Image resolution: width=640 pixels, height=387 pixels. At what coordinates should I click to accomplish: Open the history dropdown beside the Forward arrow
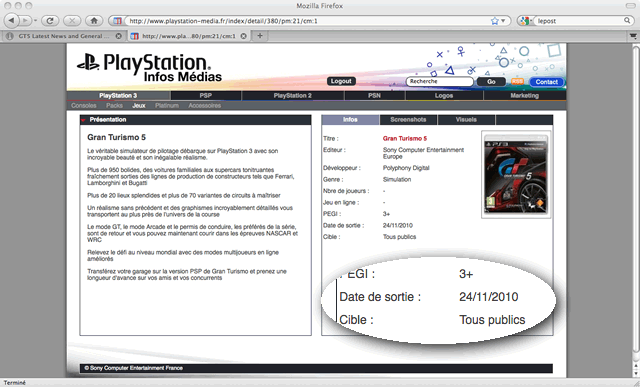coord(36,20)
